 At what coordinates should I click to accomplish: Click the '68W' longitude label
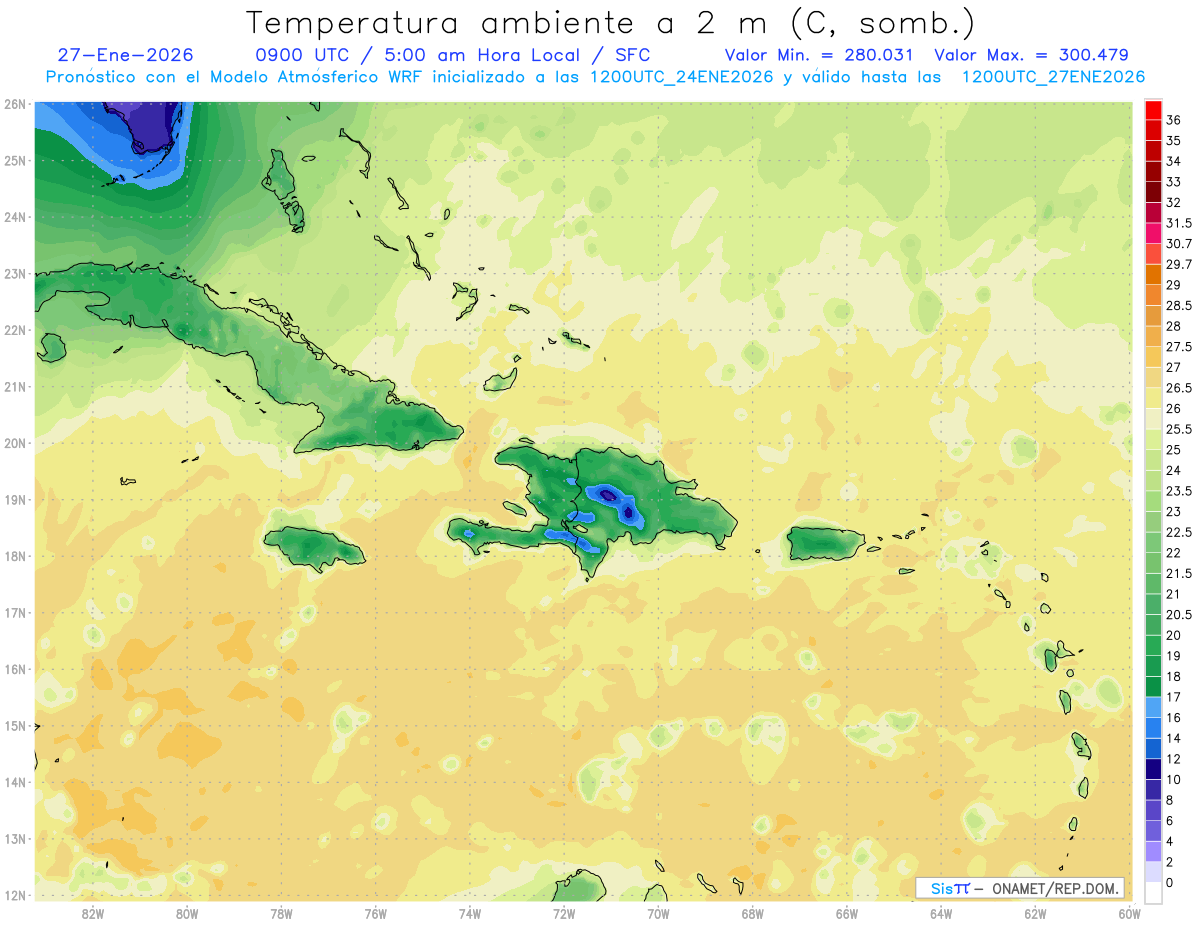tap(752, 913)
